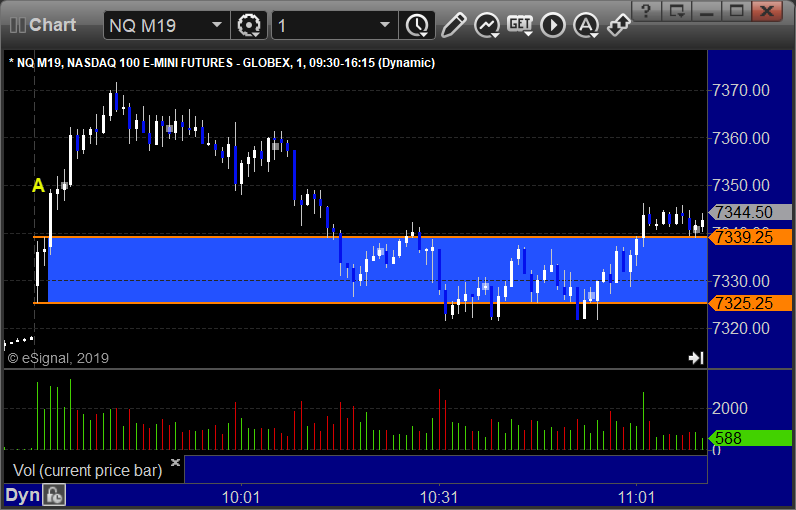Click the 7350.00 price axis label
This screenshot has width=796, height=510.
tap(741, 185)
